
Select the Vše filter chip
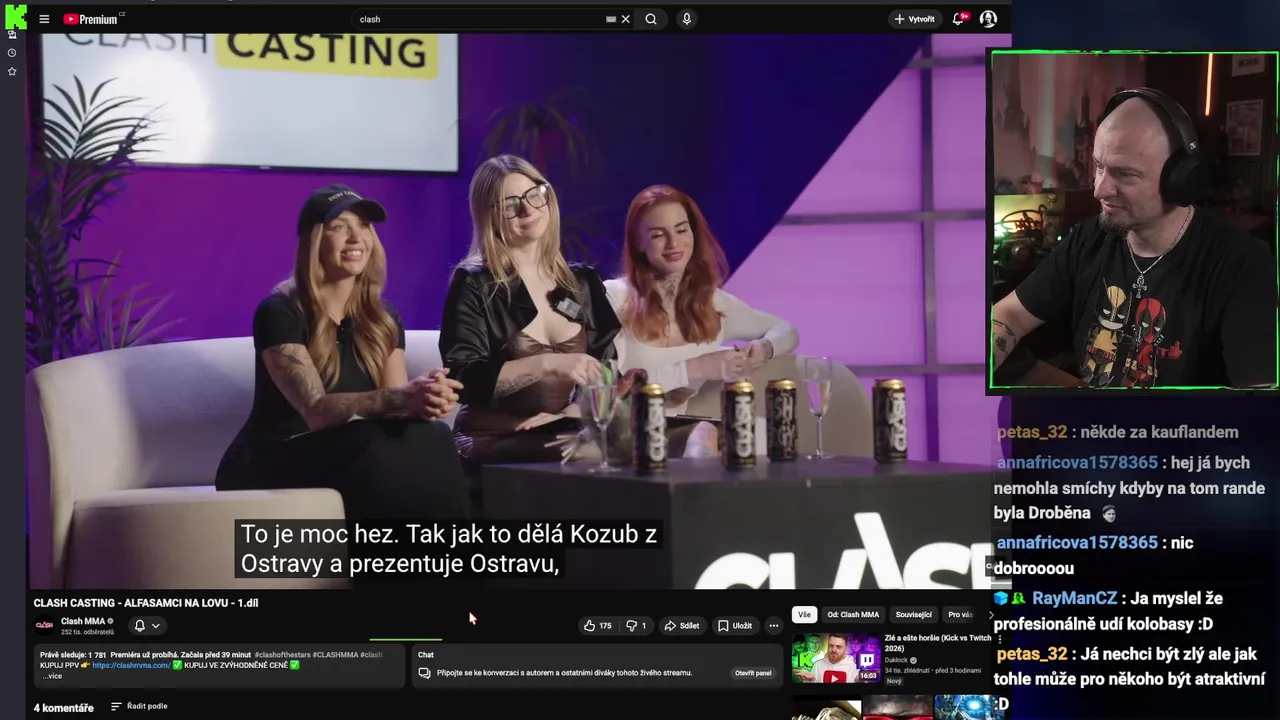point(804,615)
